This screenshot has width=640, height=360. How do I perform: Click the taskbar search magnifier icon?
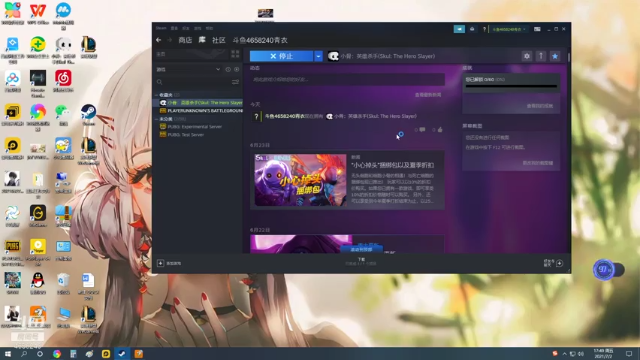(24, 354)
